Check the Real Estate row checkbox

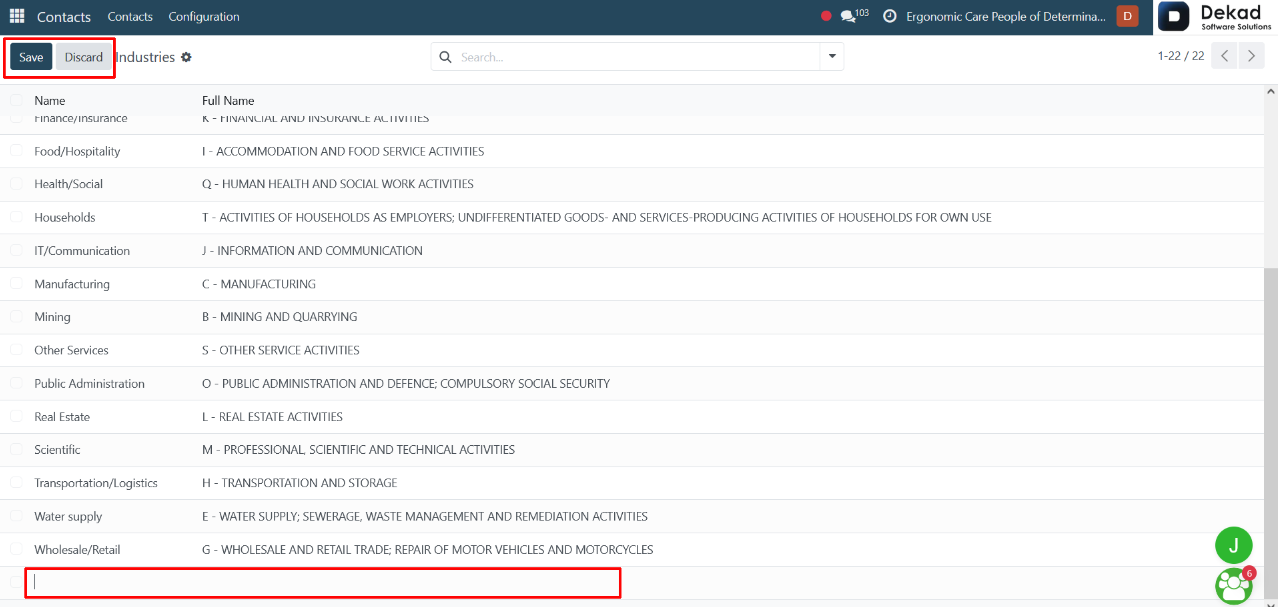16,417
